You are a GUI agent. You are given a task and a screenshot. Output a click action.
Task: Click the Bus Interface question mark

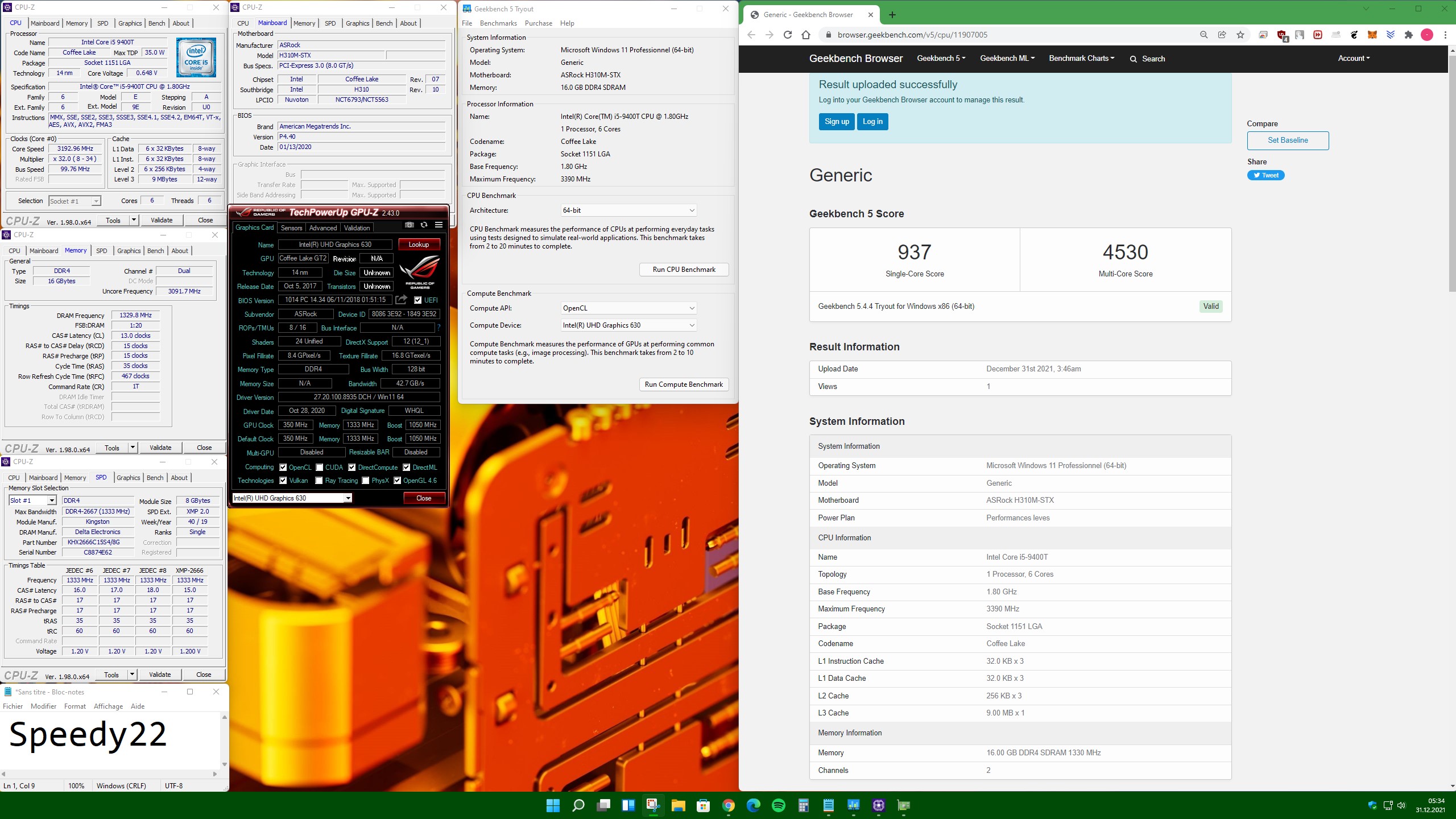pyautogui.click(x=439, y=328)
